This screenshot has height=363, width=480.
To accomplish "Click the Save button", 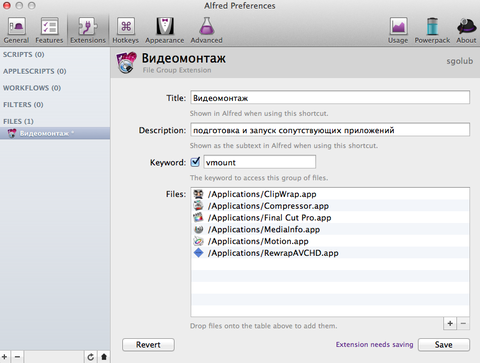I will click(444, 345).
